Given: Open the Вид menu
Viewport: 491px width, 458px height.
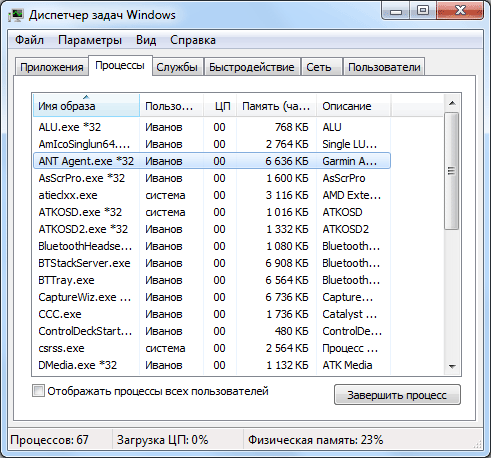Looking at the screenshot, I should click(x=146, y=40).
